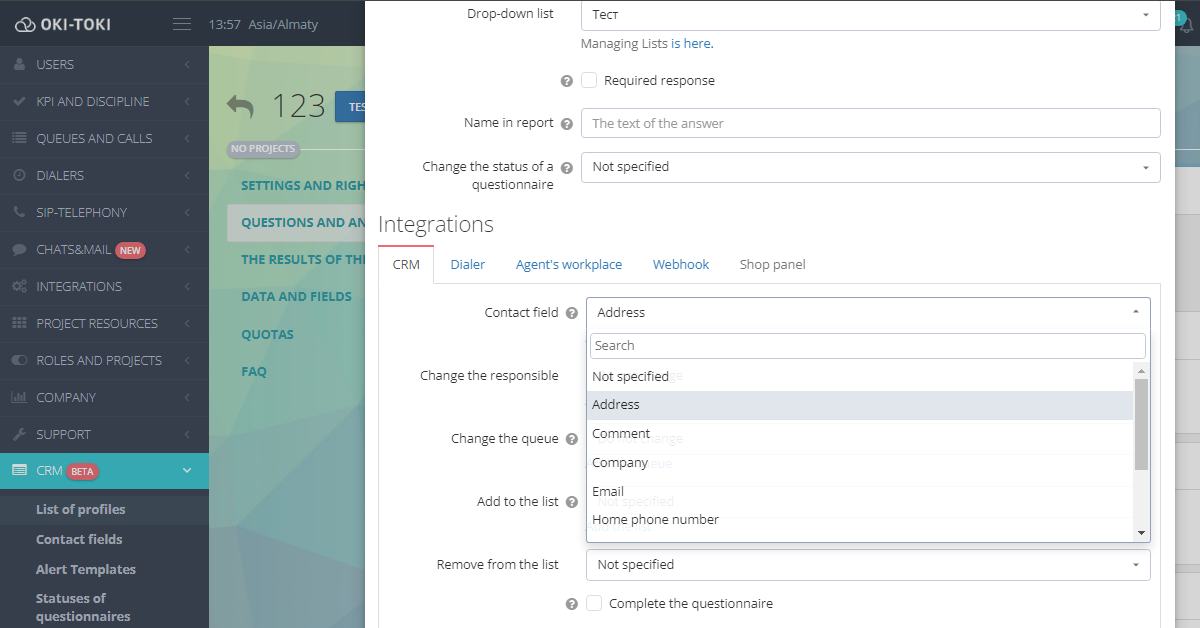Collapse the CRM section using its chevron
Screen dimensions: 1200x628
(188, 470)
